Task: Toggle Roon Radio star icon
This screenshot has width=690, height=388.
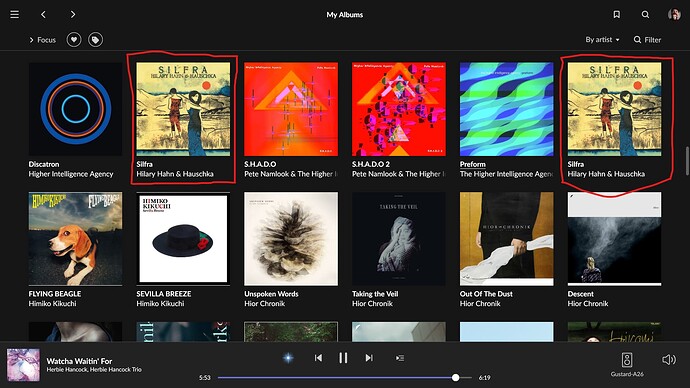Action: click(x=288, y=358)
